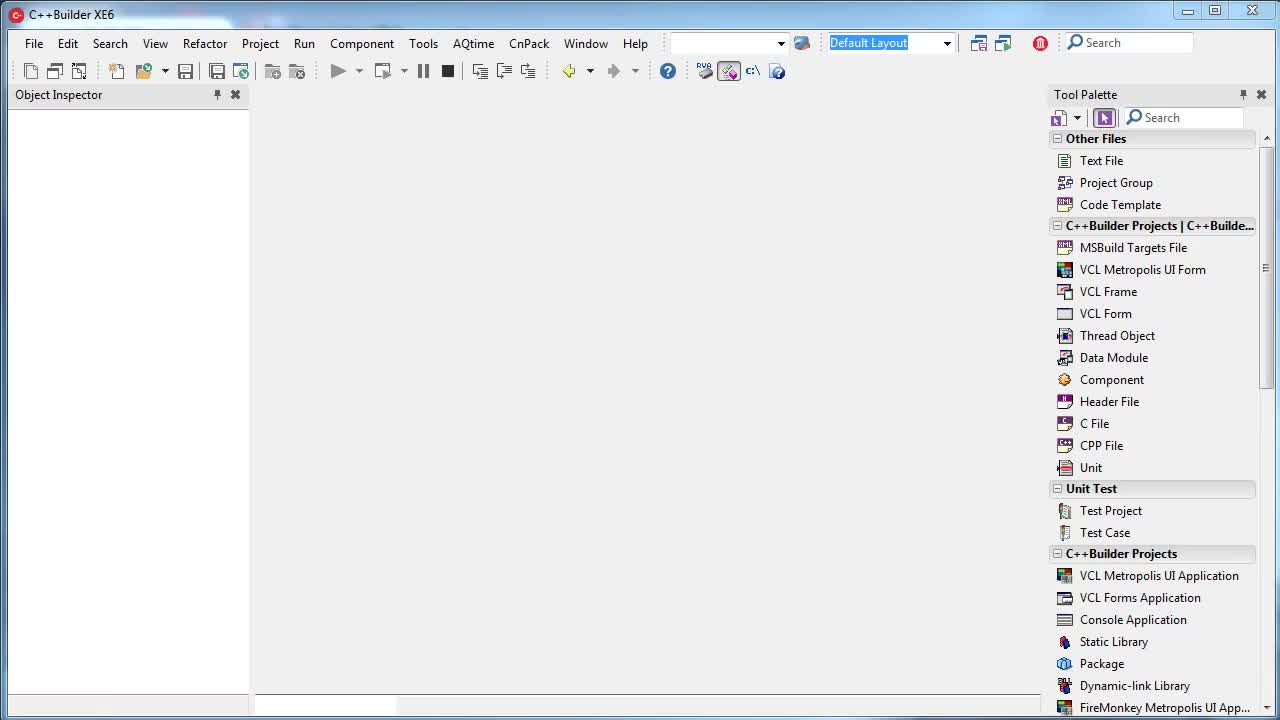Image resolution: width=1280 pixels, height=720 pixels.
Task: Click the Pause toolbar button
Action: (x=423, y=71)
